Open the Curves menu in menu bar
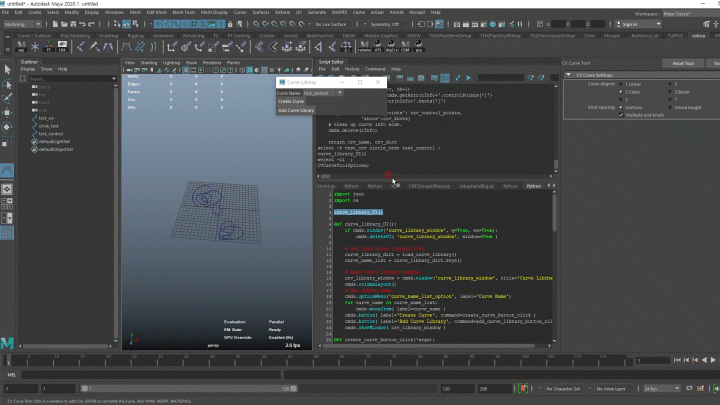720x405 pixels. tap(240, 12)
